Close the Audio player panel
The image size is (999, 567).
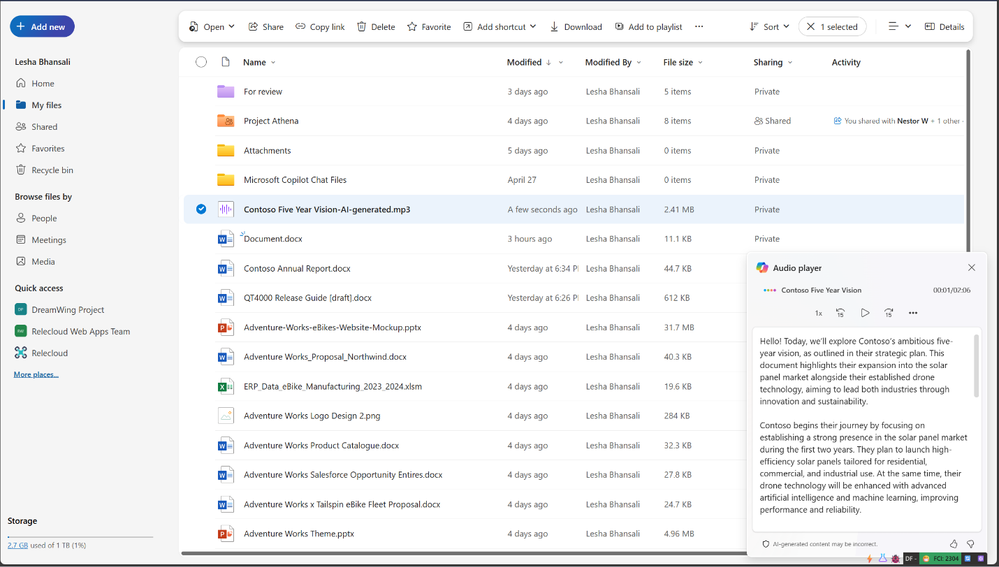click(971, 268)
